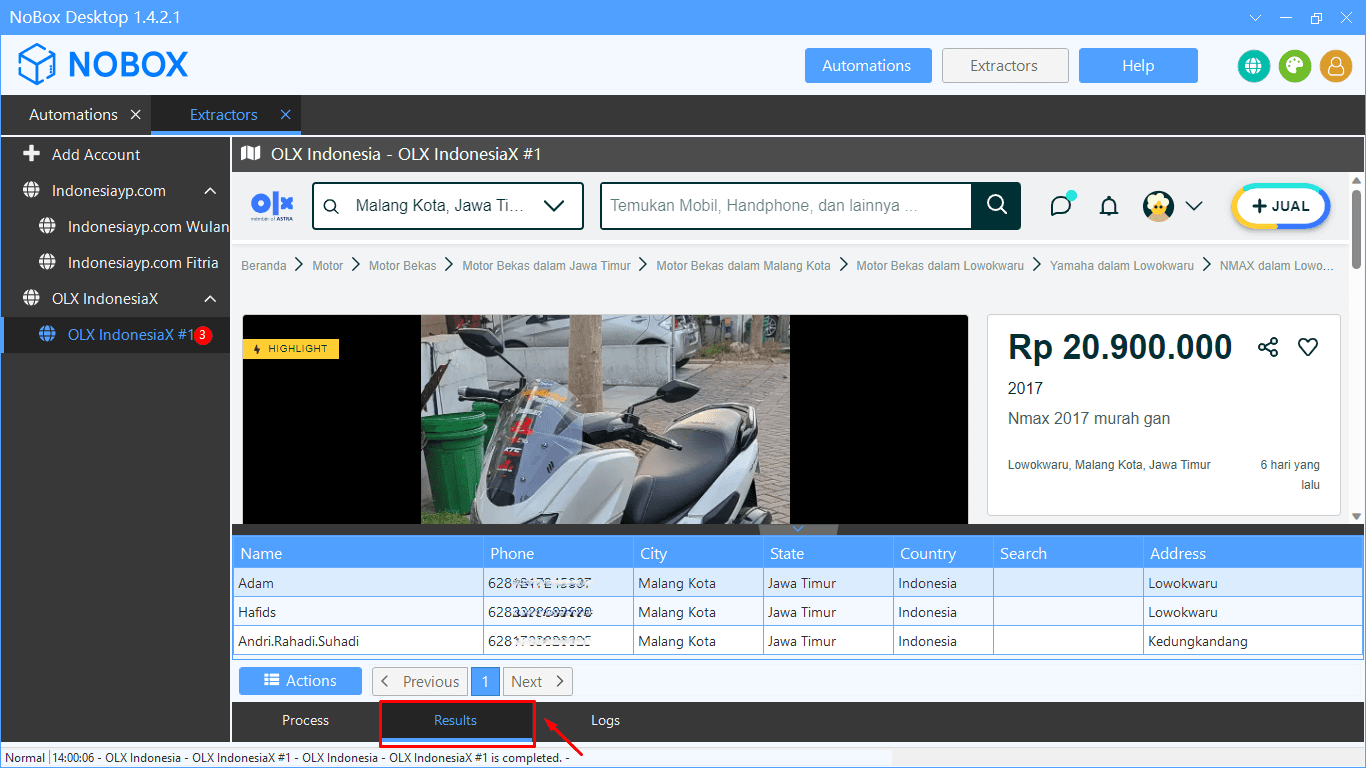
Task: Switch to the Automations tab
Action: pos(72,114)
